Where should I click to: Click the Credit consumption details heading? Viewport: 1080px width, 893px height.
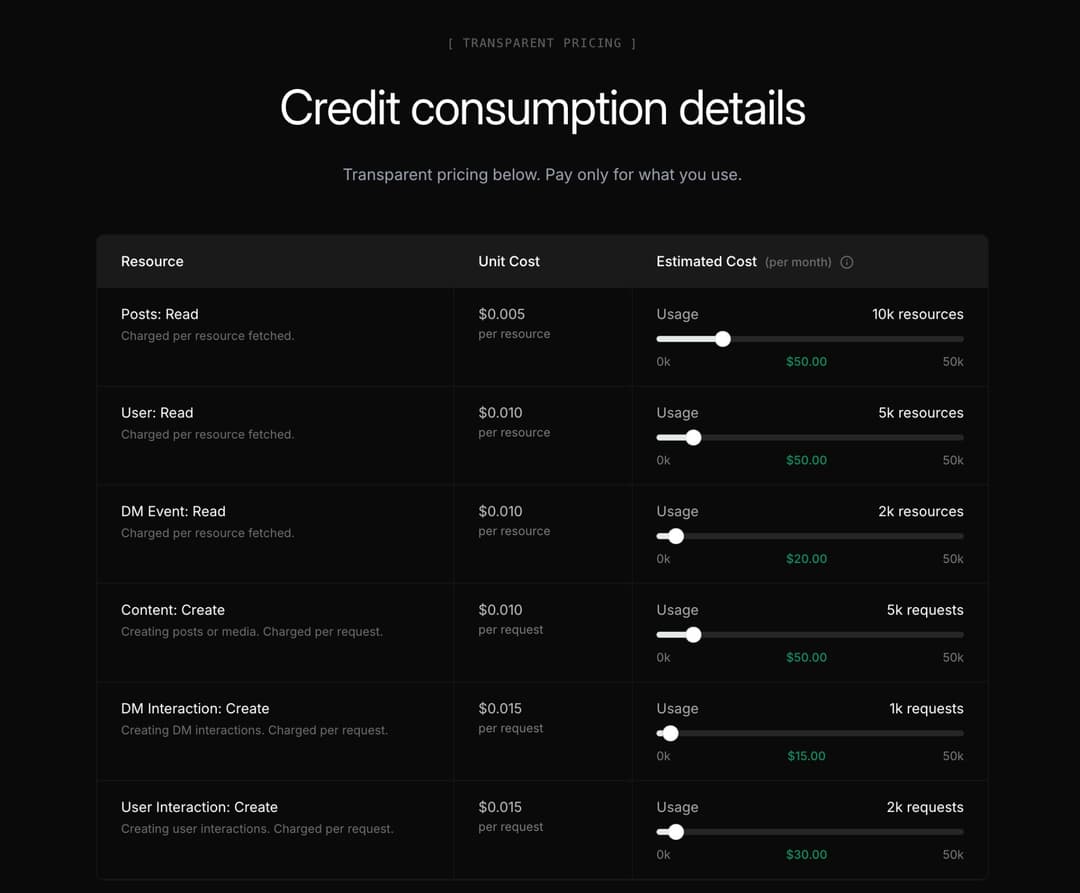click(x=543, y=108)
